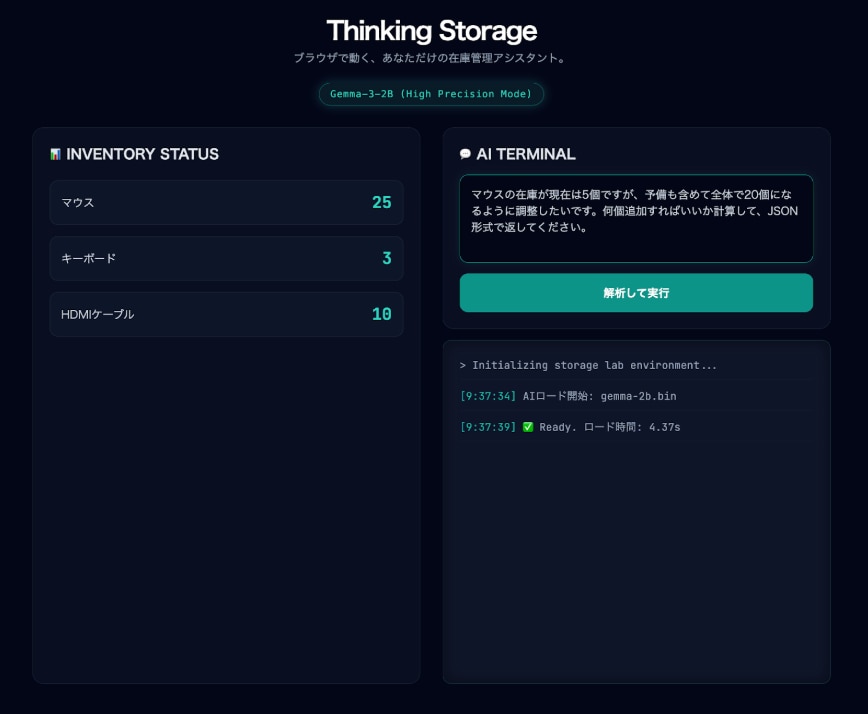Select the キーボード inventory row
This screenshot has width=868, height=714.
[x=226, y=258]
